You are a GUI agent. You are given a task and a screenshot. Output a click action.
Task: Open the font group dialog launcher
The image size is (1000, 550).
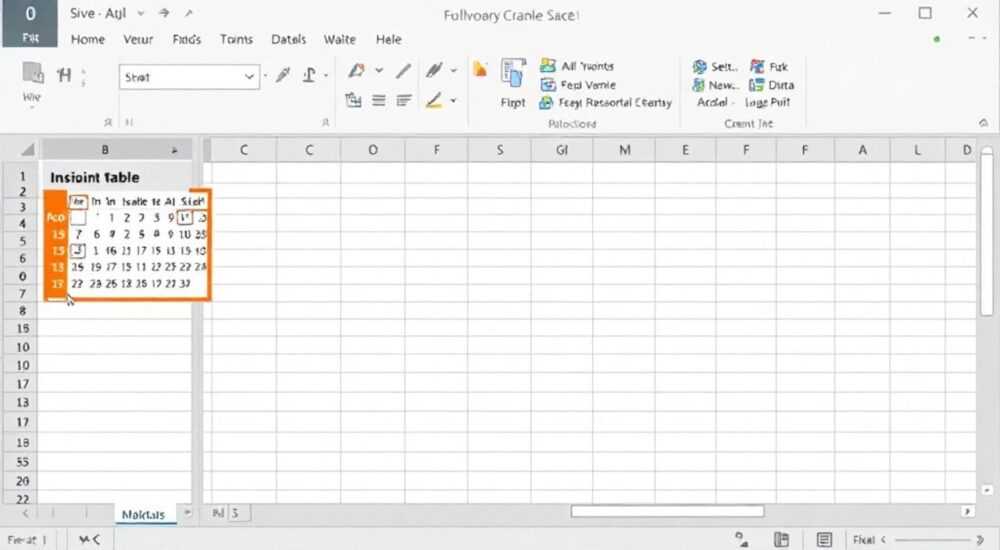[325, 122]
